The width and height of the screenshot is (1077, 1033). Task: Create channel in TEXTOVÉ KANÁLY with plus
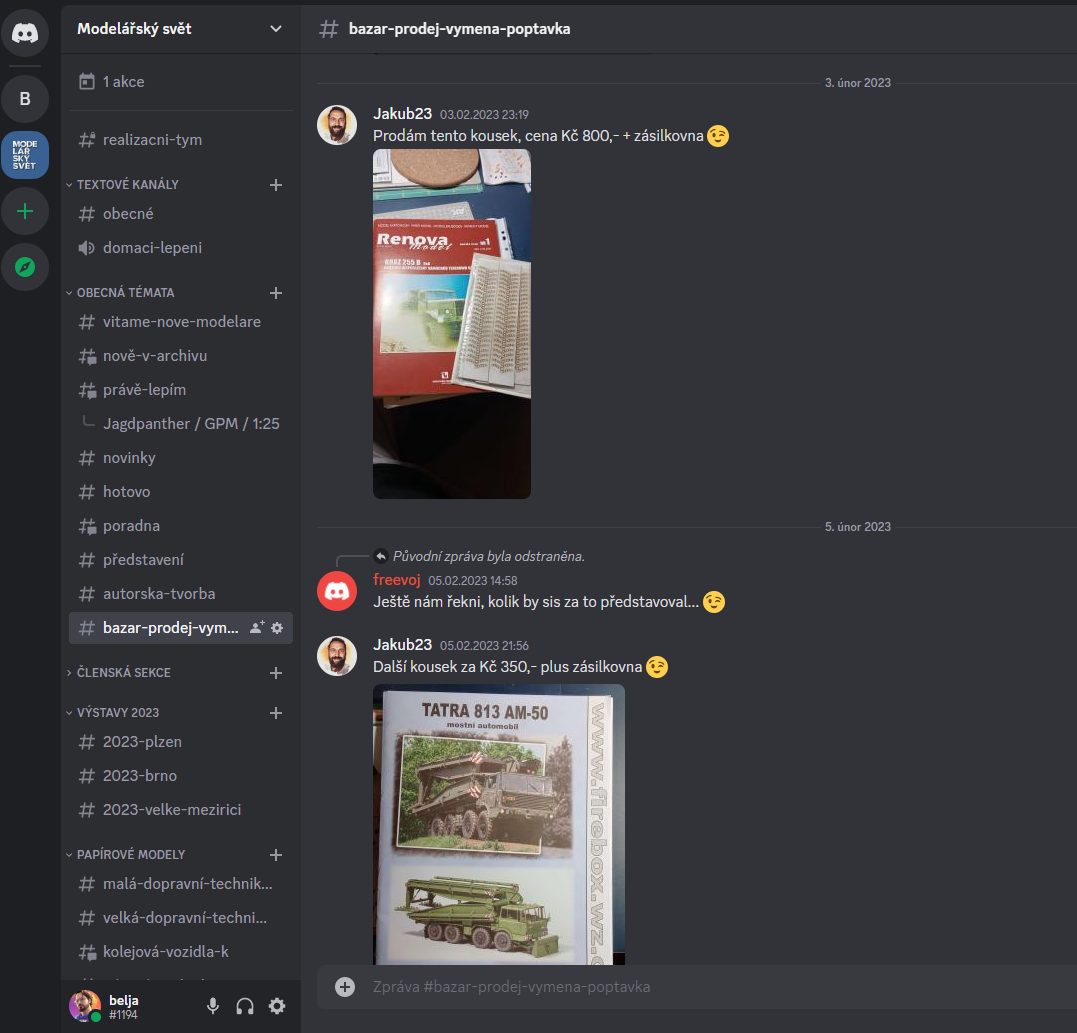[x=276, y=185]
